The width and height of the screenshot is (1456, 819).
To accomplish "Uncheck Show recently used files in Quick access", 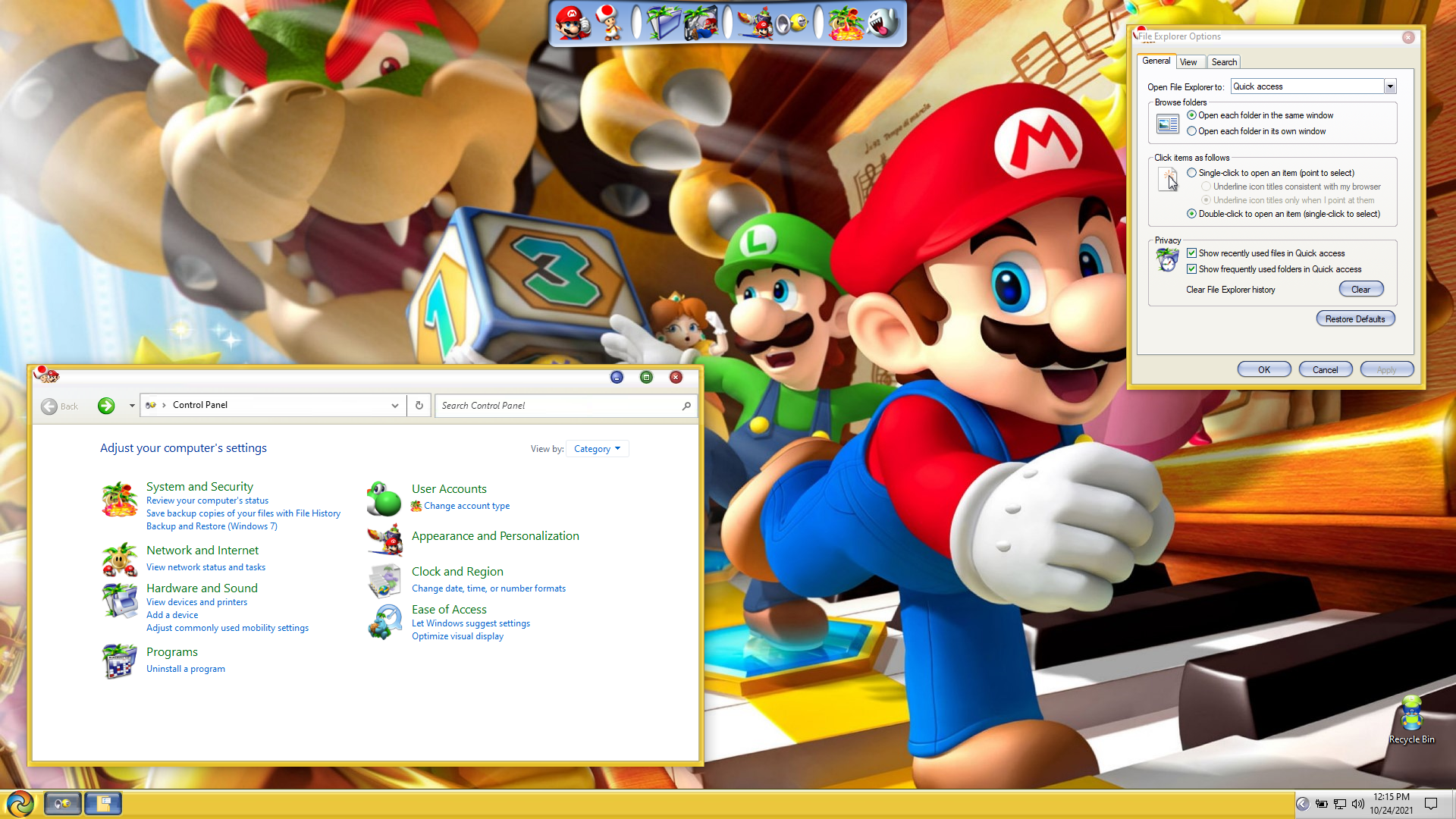I will [1192, 253].
